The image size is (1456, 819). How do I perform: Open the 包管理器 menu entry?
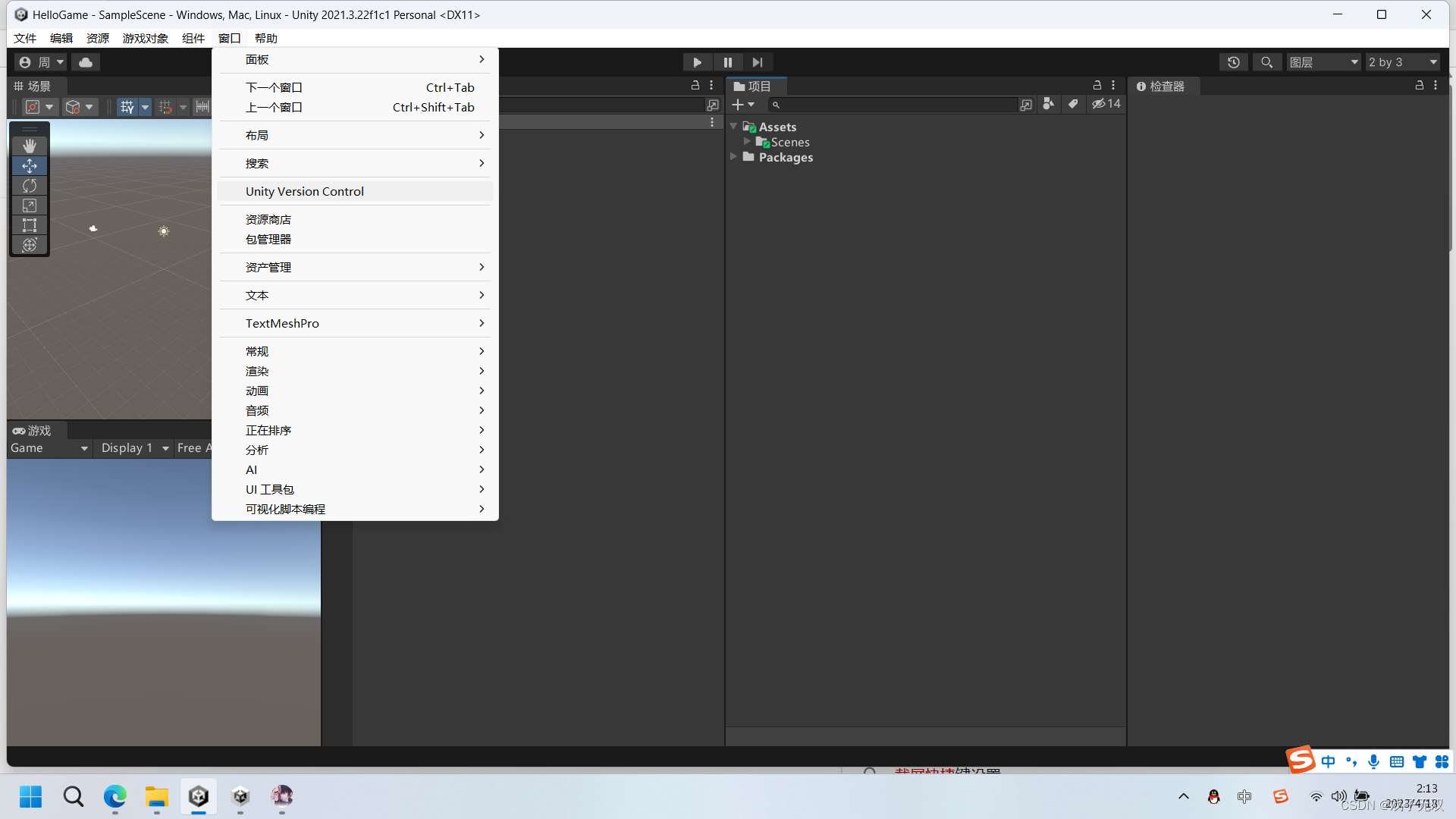pyautogui.click(x=268, y=239)
